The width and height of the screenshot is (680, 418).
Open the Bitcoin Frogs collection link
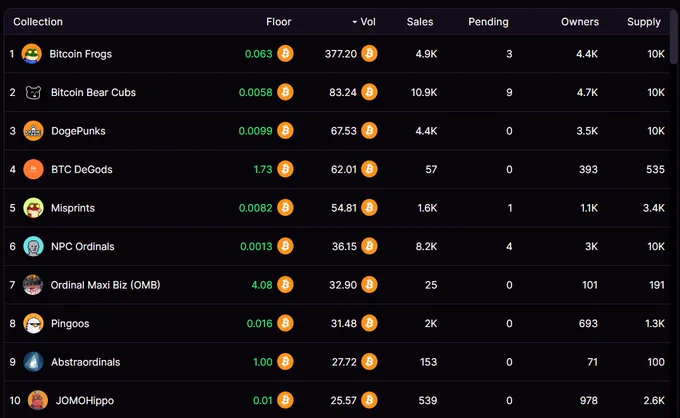(x=81, y=54)
